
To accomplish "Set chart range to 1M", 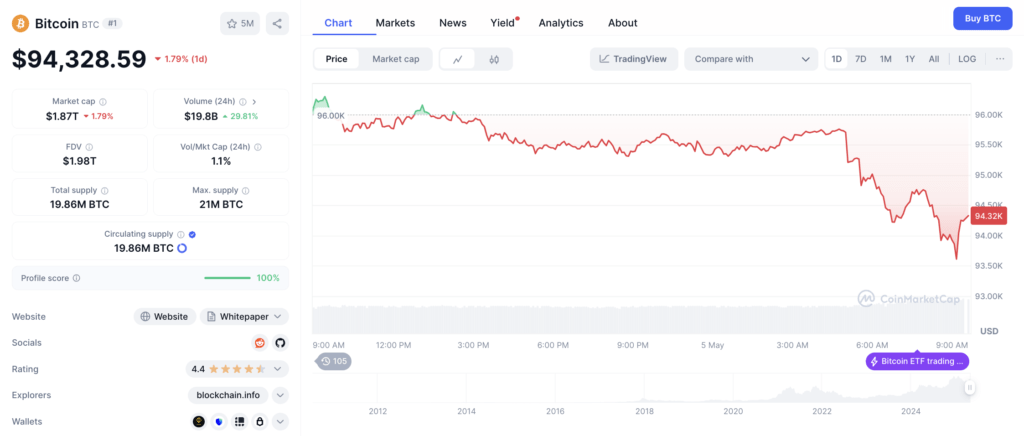I will coord(886,59).
